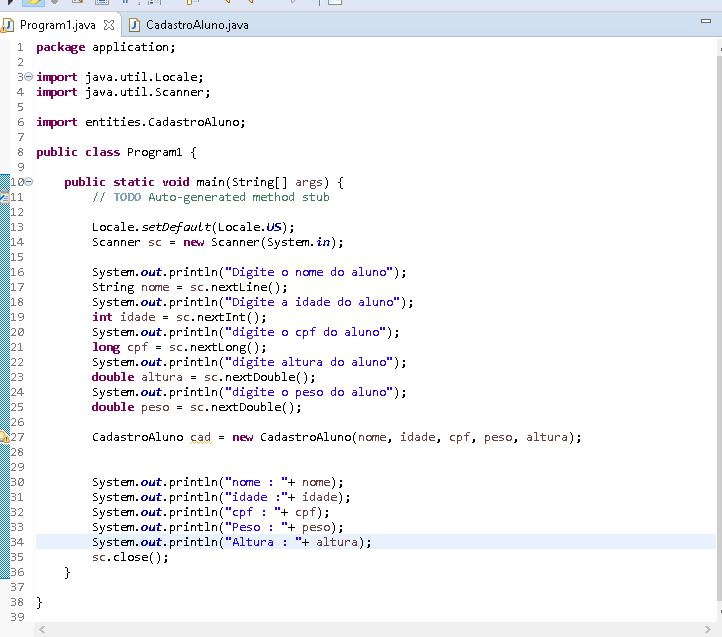Image resolution: width=722 pixels, height=637 pixels.
Task: Click 'sc.nextLong()' on line 21
Action: point(214,347)
